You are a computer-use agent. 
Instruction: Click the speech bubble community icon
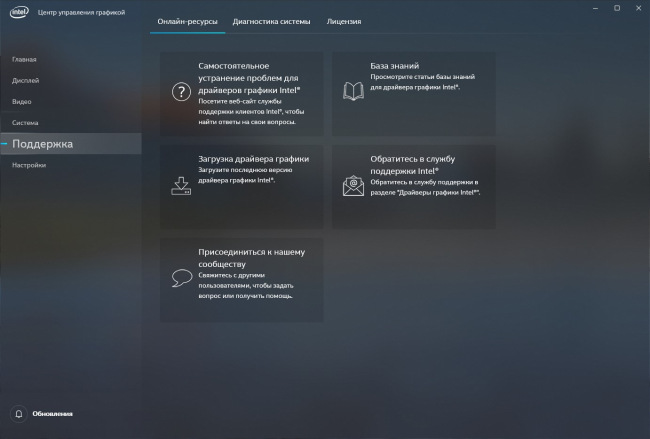tap(182, 278)
